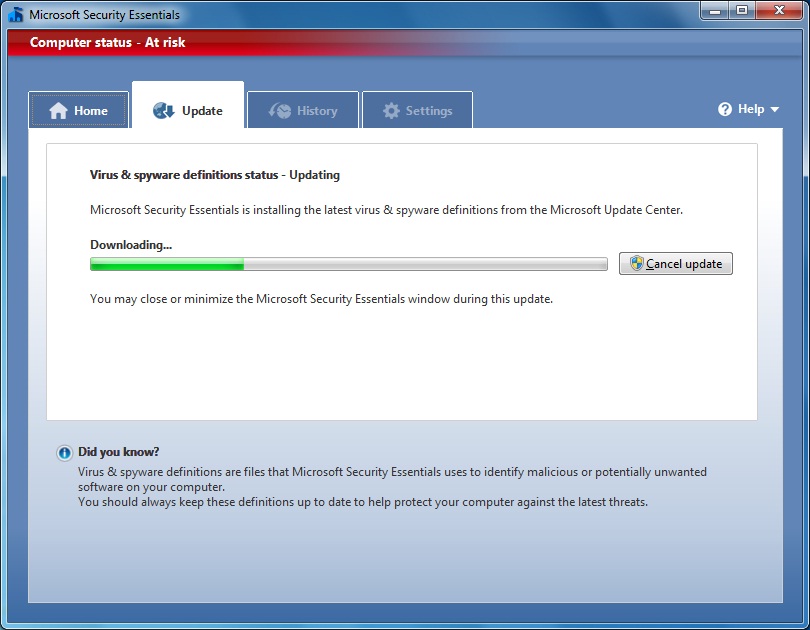Switch to the History tab

[303, 110]
